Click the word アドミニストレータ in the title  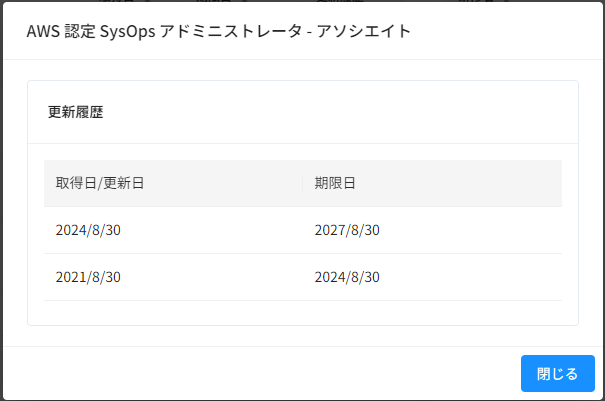[231, 31]
